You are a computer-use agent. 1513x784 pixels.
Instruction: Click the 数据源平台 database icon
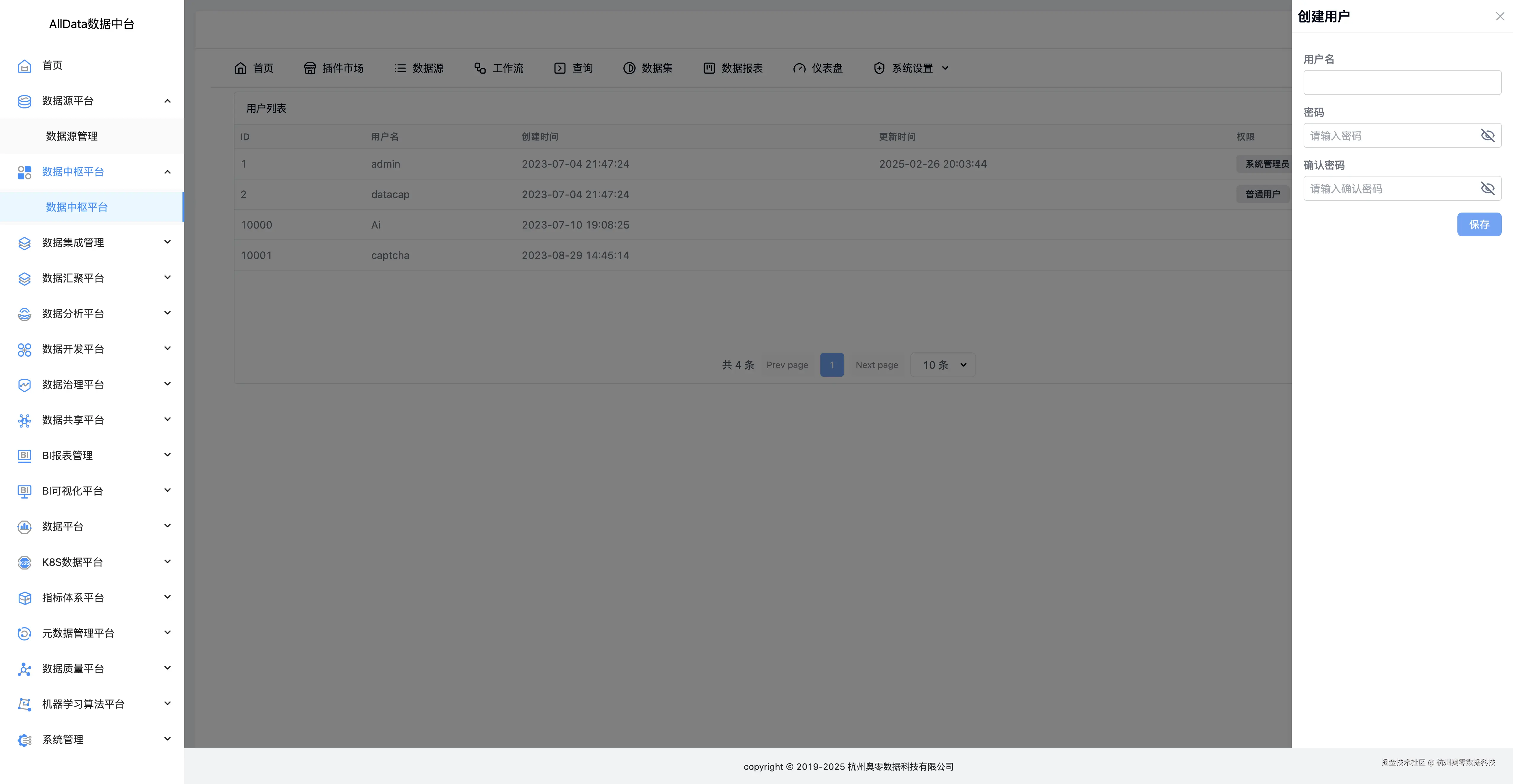tap(24, 101)
